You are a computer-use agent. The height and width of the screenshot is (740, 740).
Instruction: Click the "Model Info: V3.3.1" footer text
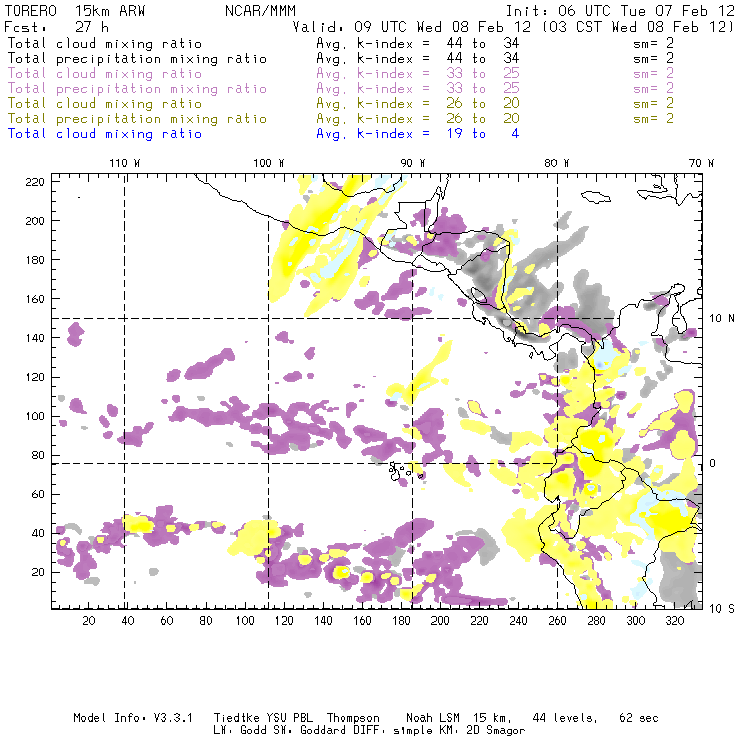click(133, 718)
